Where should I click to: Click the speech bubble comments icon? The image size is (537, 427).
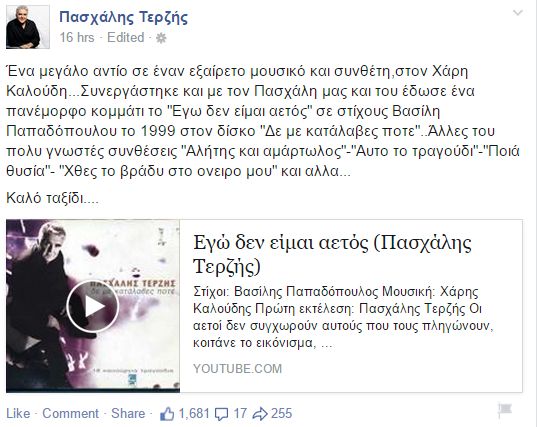click(221, 414)
